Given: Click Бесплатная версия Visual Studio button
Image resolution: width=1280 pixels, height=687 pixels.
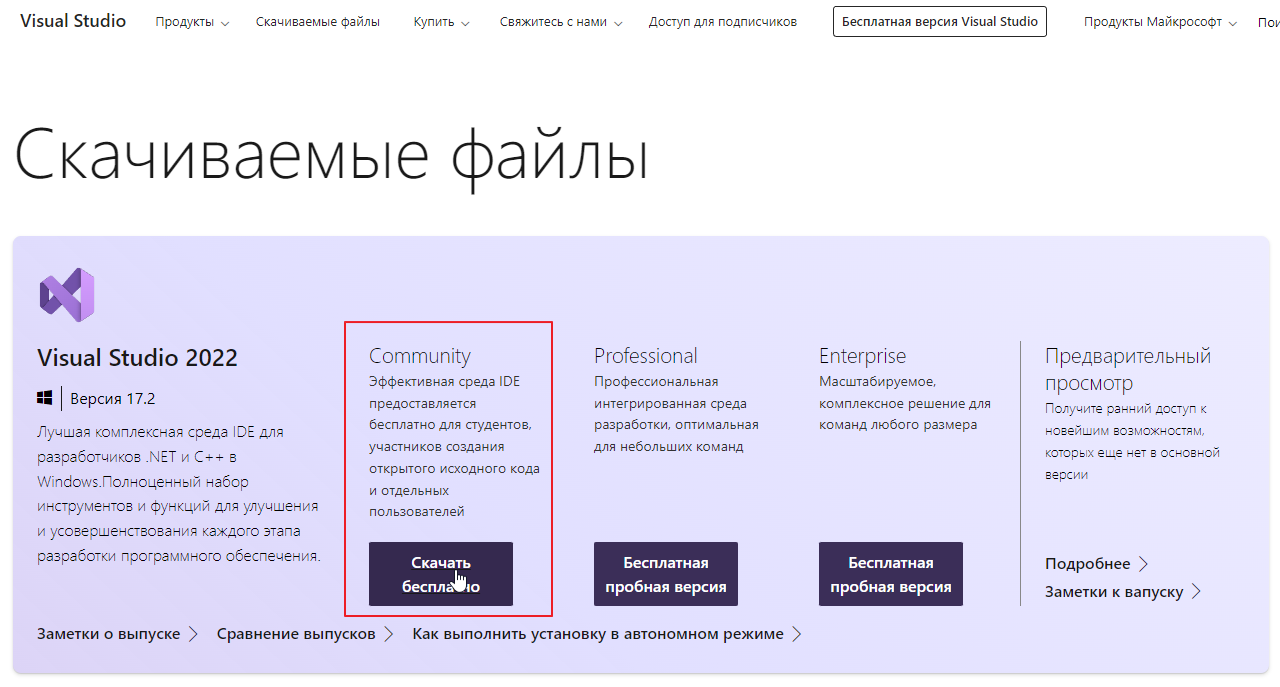Looking at the screenshot, I should pyautogui.click(x=939, y=22).
